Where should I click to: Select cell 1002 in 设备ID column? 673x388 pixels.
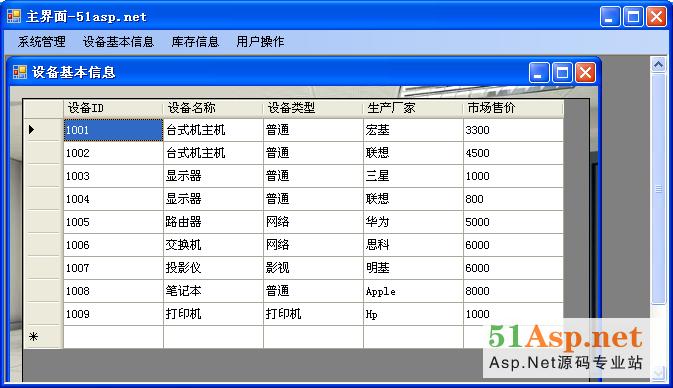tap(113, 153)
